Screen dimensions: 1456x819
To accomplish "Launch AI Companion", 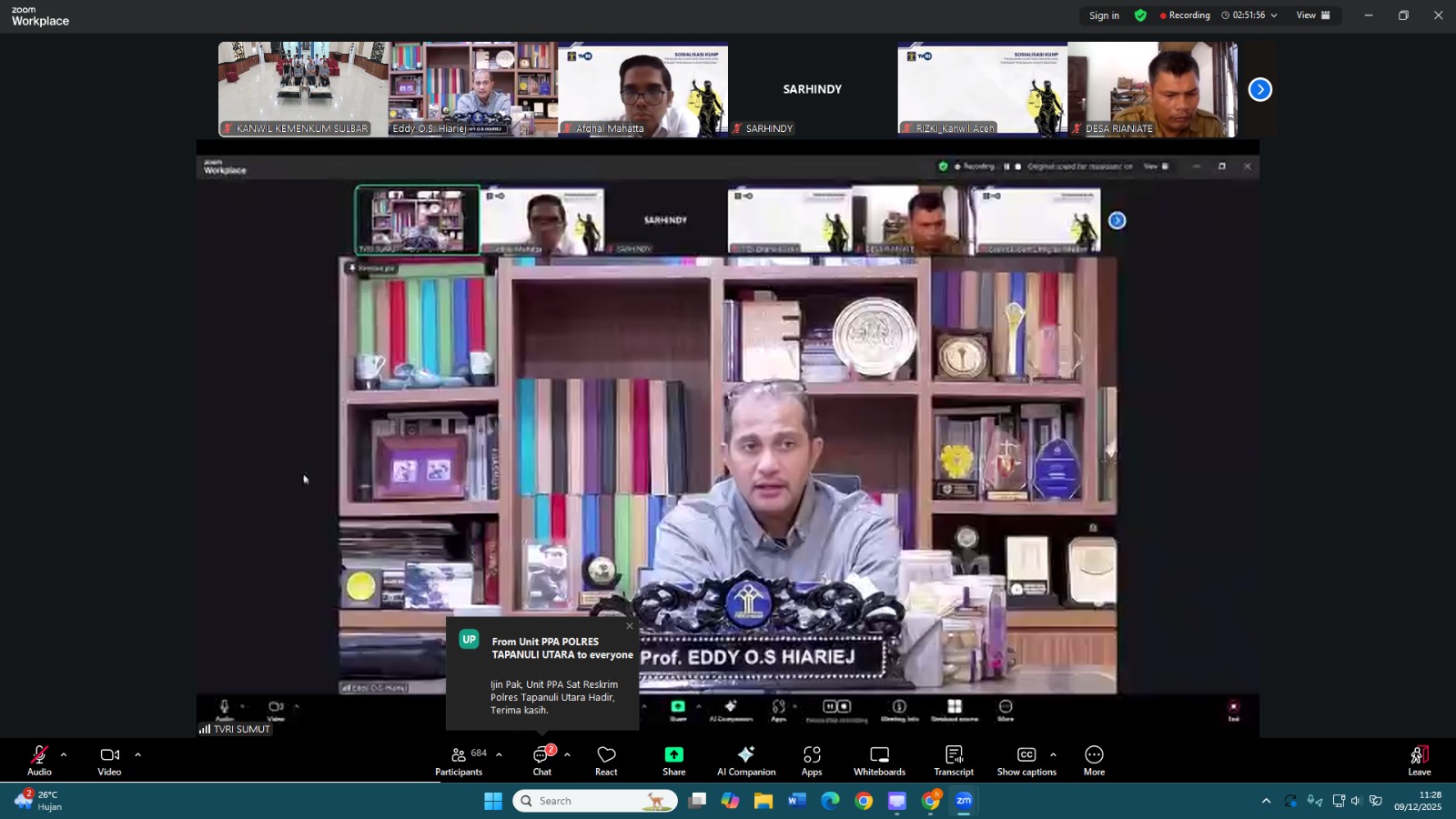I will click(746, 759).
